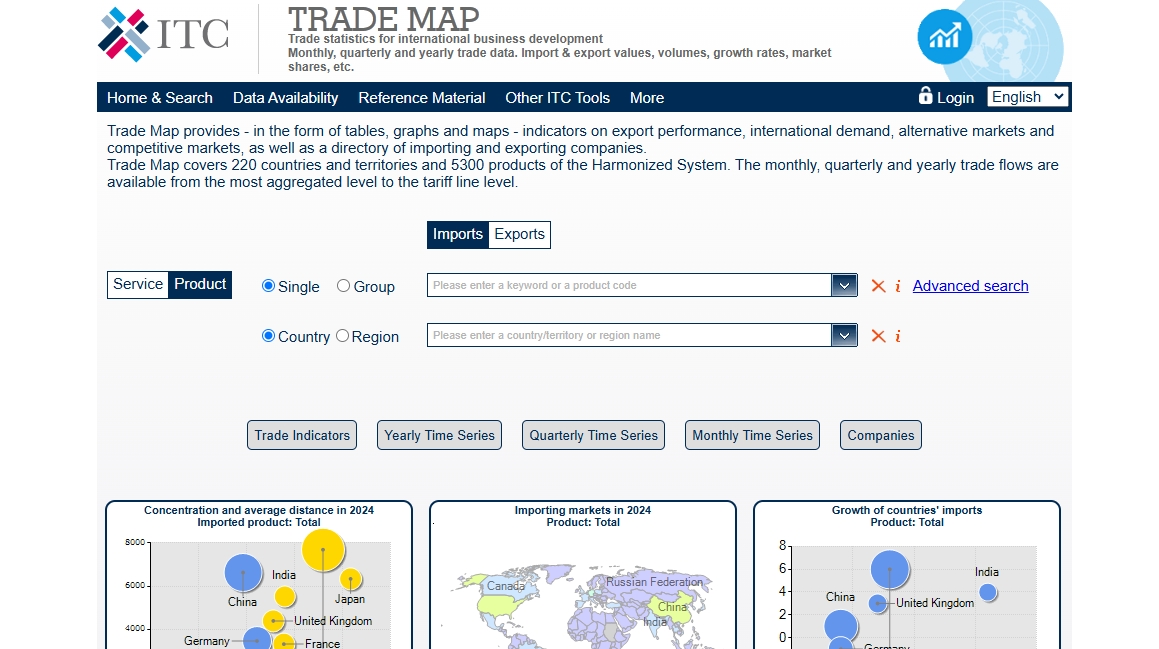The height and width of the screenshot is (649, 1159).
Task: Click the 'Growth of countries' imports' chart title
Action: (907, 510)
